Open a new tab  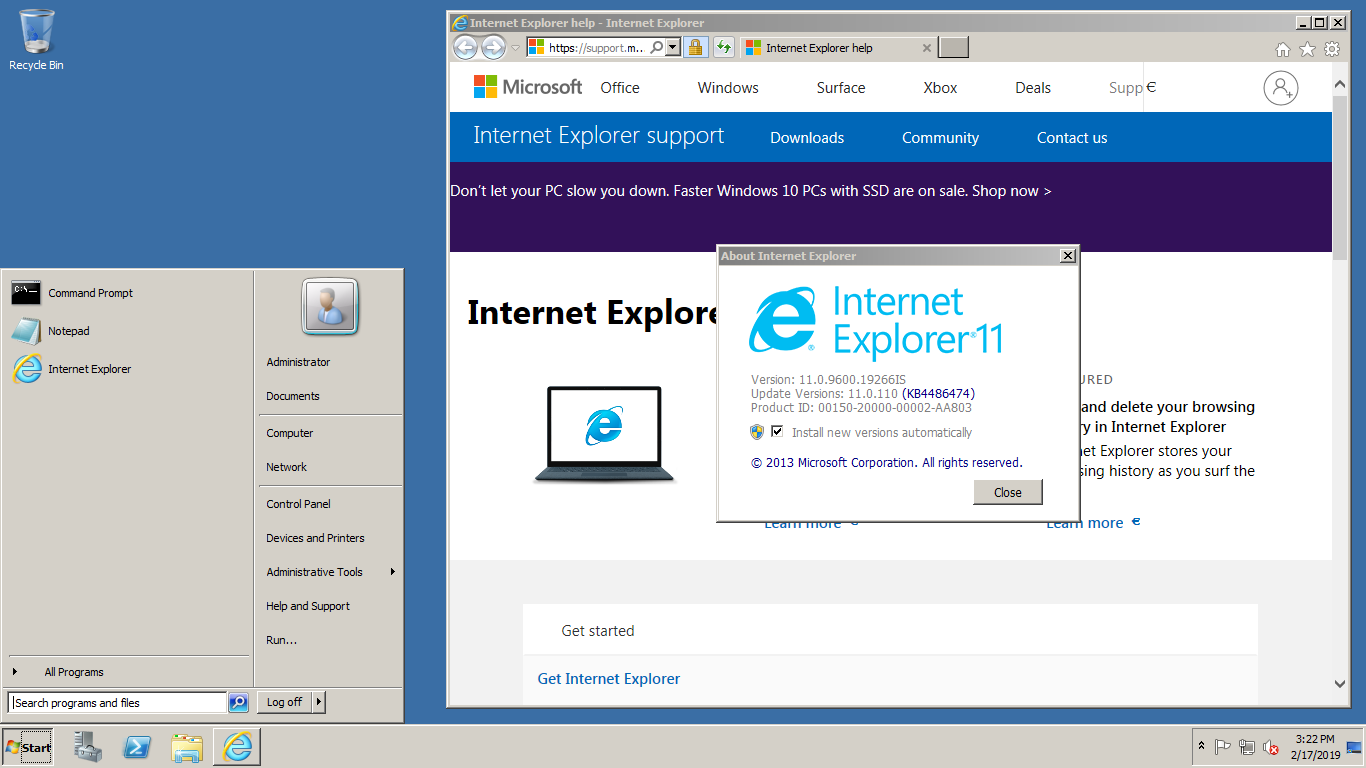954,47
